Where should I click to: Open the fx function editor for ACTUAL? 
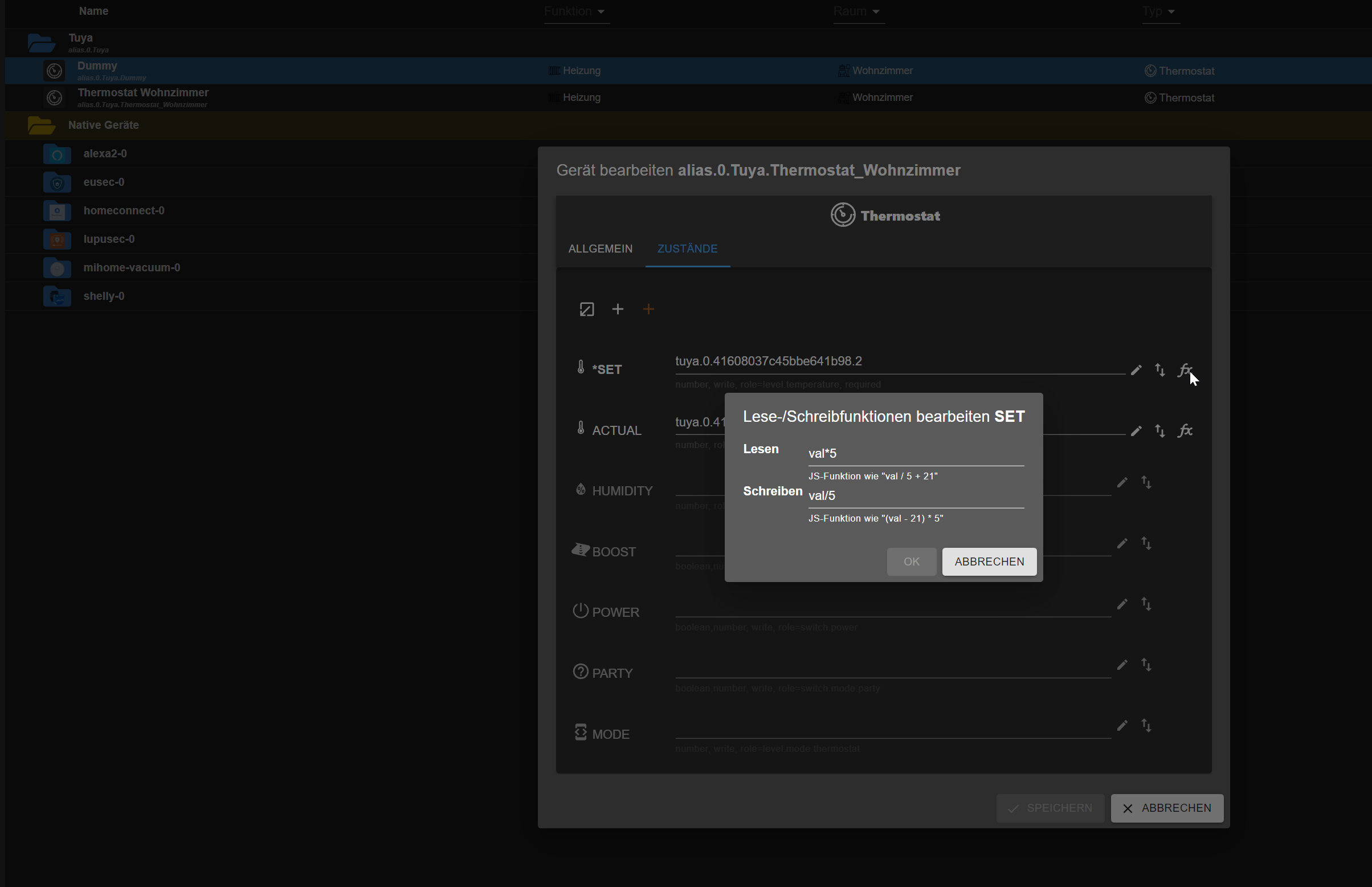pos(1186,430)
